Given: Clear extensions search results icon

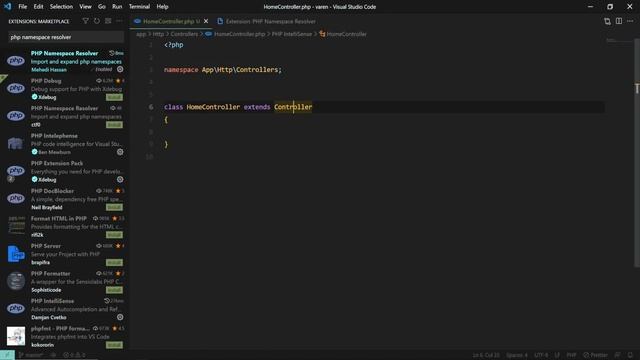Looking at the screenshot, I should coord(108,21).
